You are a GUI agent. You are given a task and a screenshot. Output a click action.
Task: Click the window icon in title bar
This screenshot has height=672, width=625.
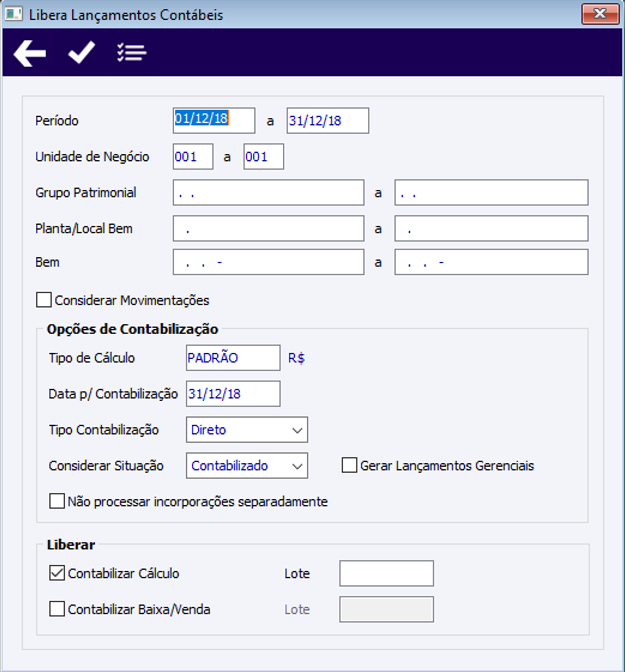point(14,15)
